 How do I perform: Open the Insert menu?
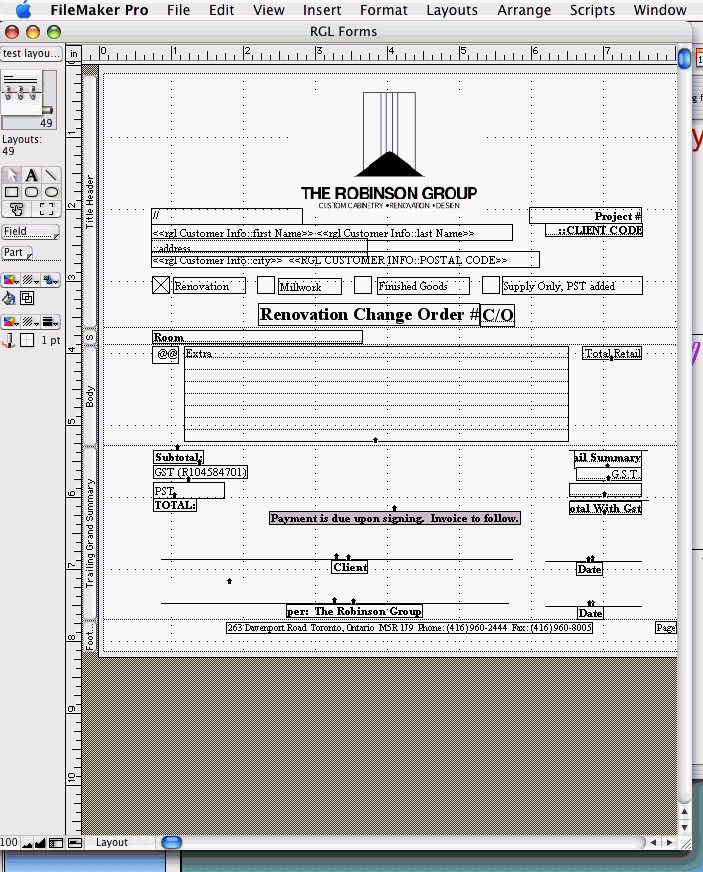coord(322,10)
